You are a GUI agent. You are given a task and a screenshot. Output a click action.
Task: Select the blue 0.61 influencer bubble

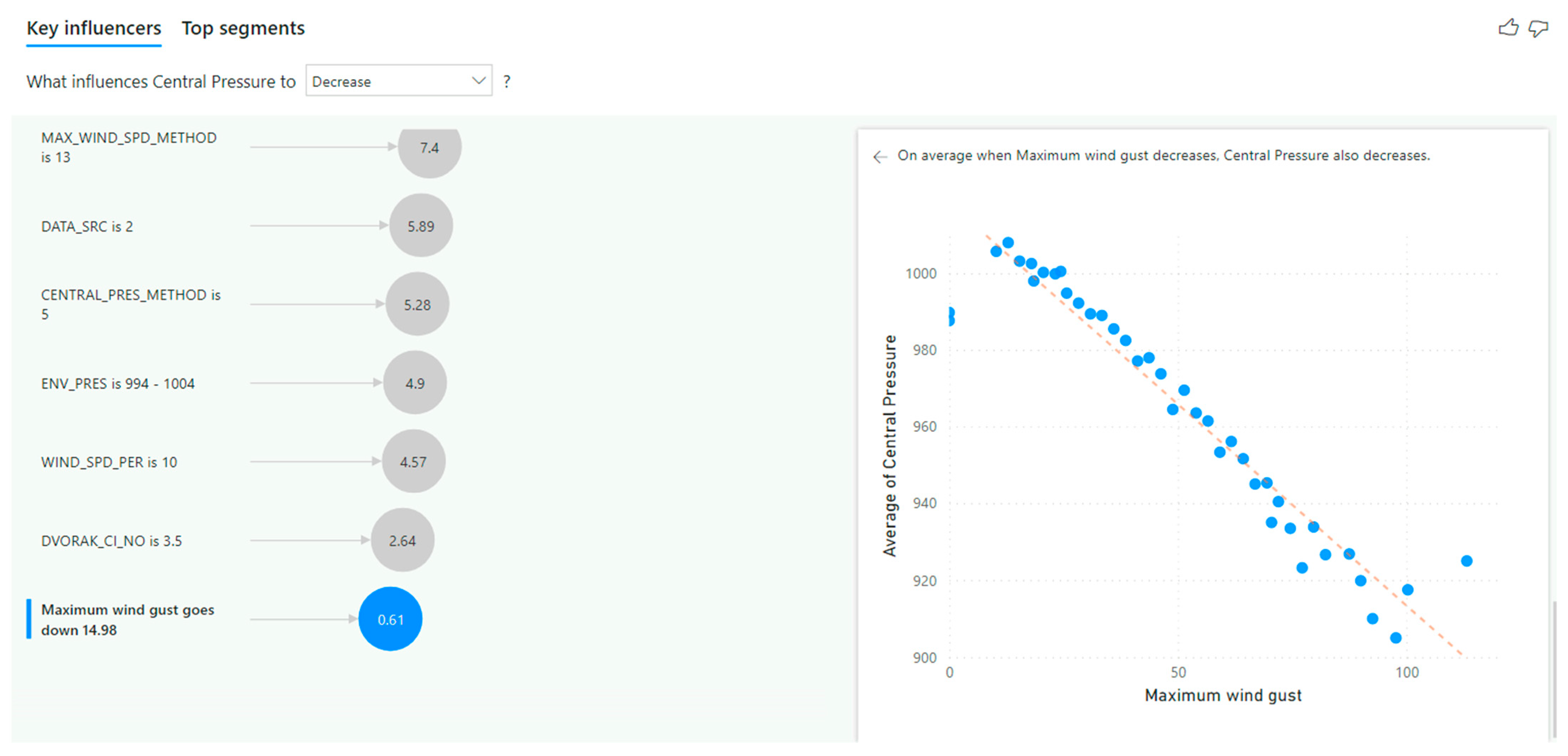[390, 619]
